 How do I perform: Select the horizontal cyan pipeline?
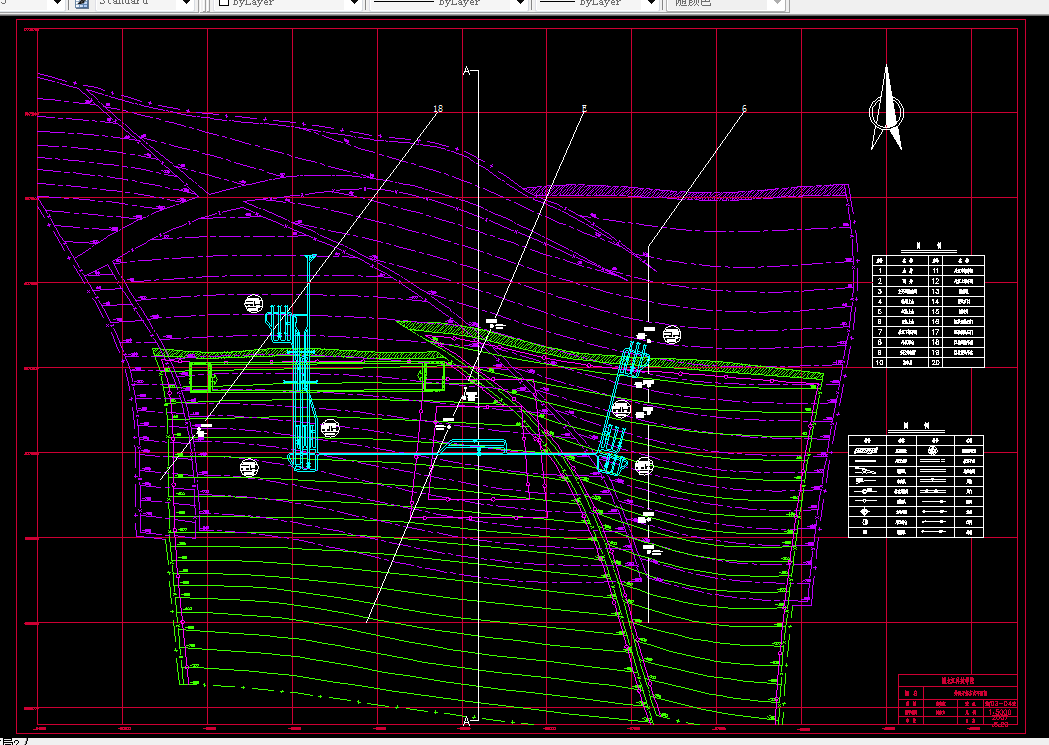[455, 454]
